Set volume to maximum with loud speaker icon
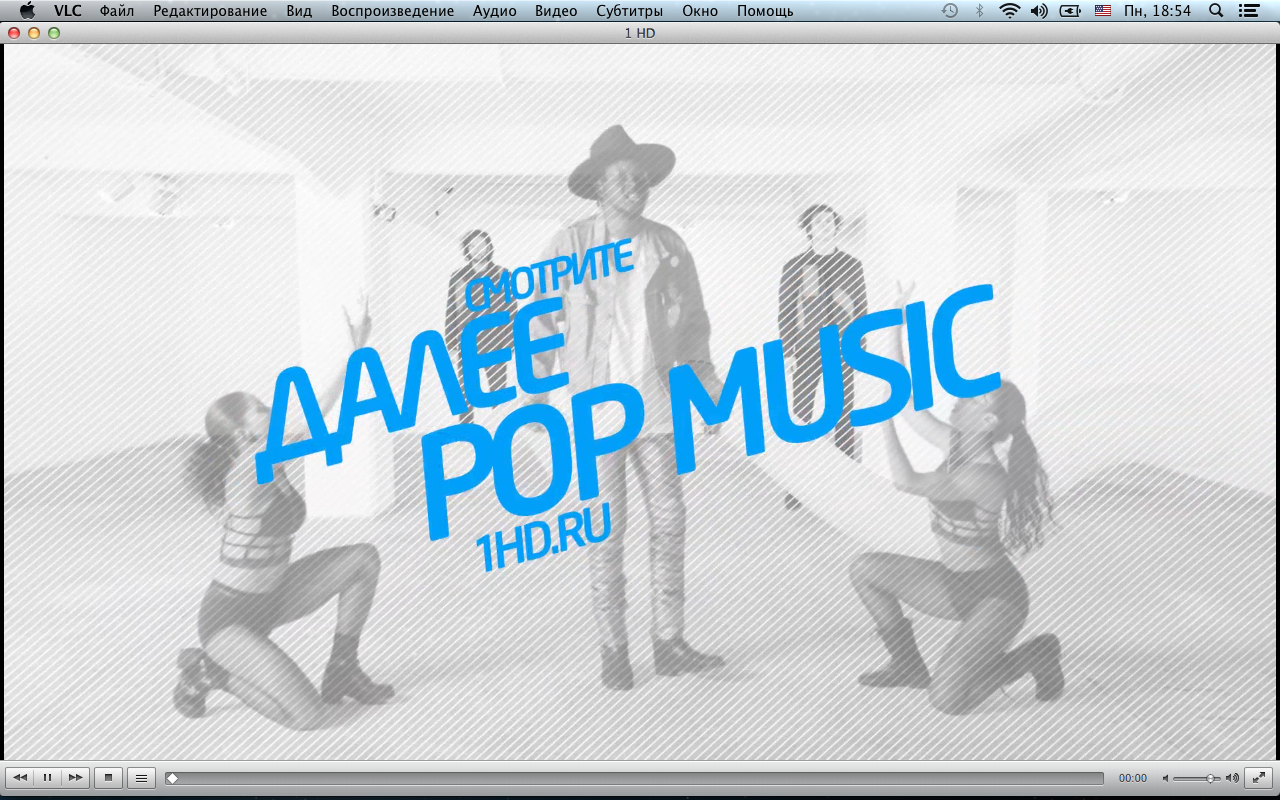Image resolution: width=1280 pixels, height=800 pixels. click(x=1232, y=778)
